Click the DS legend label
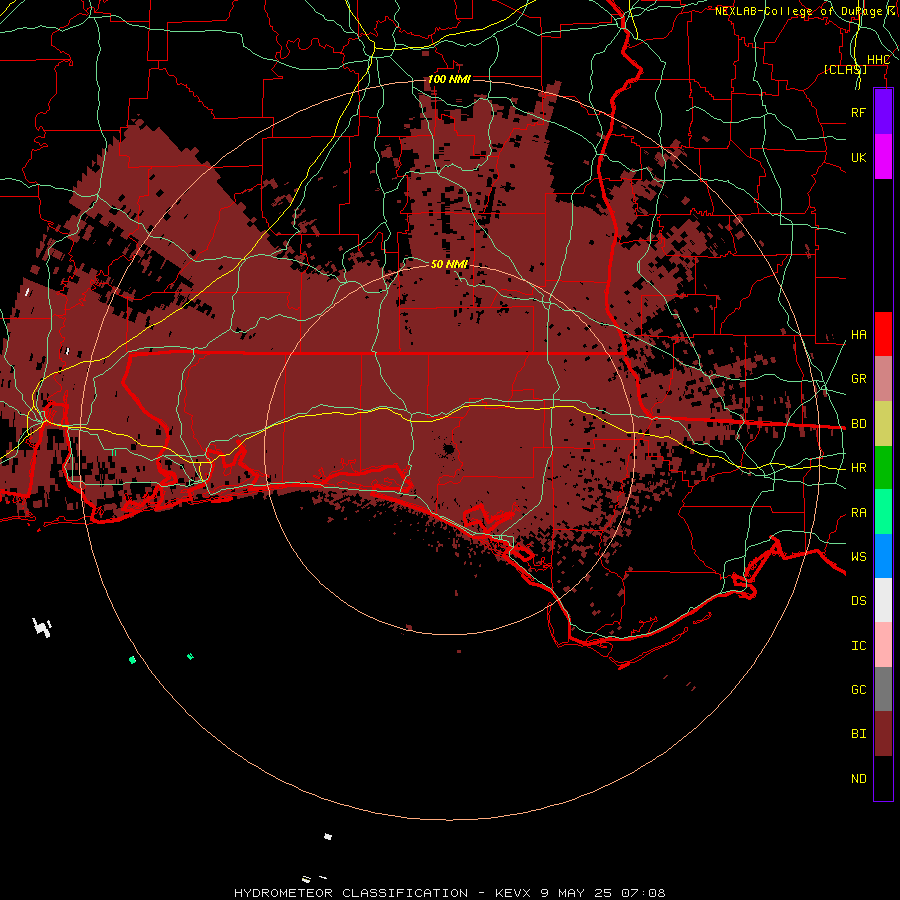The height and width of the screenshot is (900, 900). tap(859, 601)
